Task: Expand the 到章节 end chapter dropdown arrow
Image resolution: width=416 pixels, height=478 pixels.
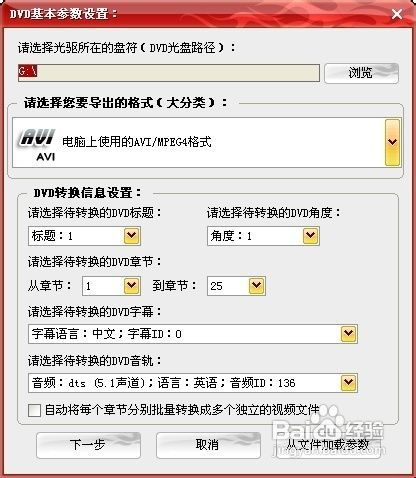Action: (x=257, y=286)
